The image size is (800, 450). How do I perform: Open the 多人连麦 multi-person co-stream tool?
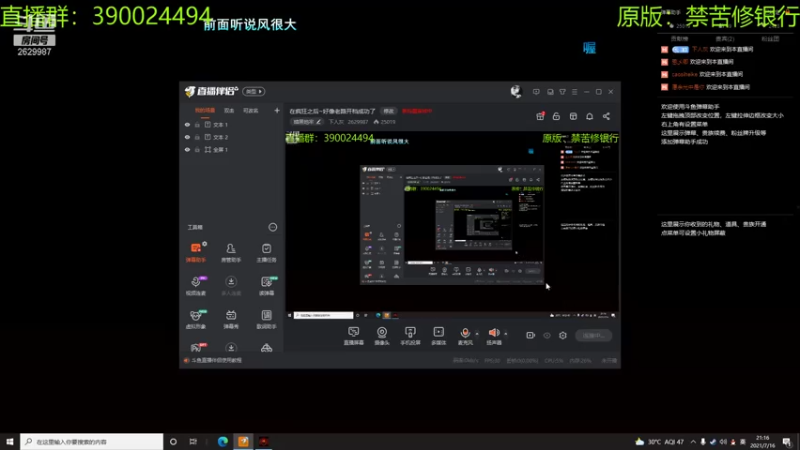click(231, 286)
